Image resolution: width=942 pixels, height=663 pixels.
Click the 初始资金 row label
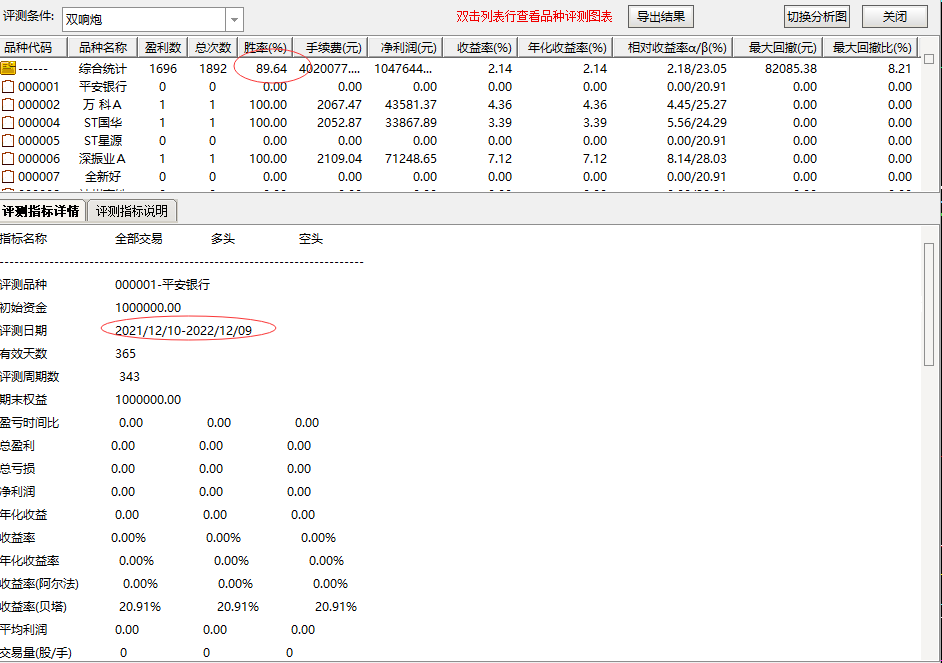[x=23, y=307]
